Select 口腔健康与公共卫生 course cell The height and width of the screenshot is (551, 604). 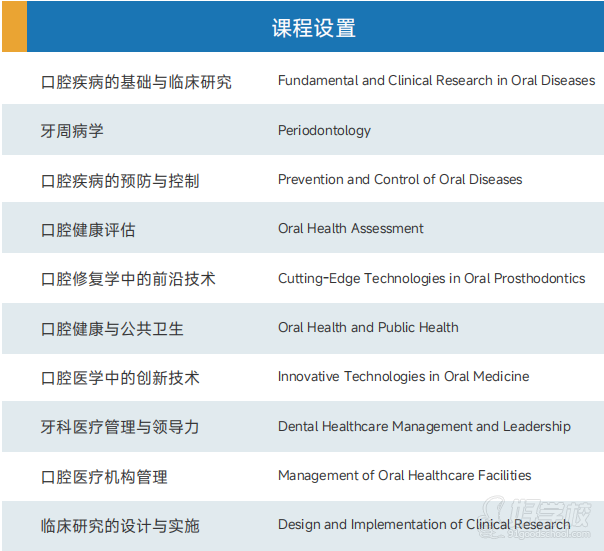[x=112, y=329]
